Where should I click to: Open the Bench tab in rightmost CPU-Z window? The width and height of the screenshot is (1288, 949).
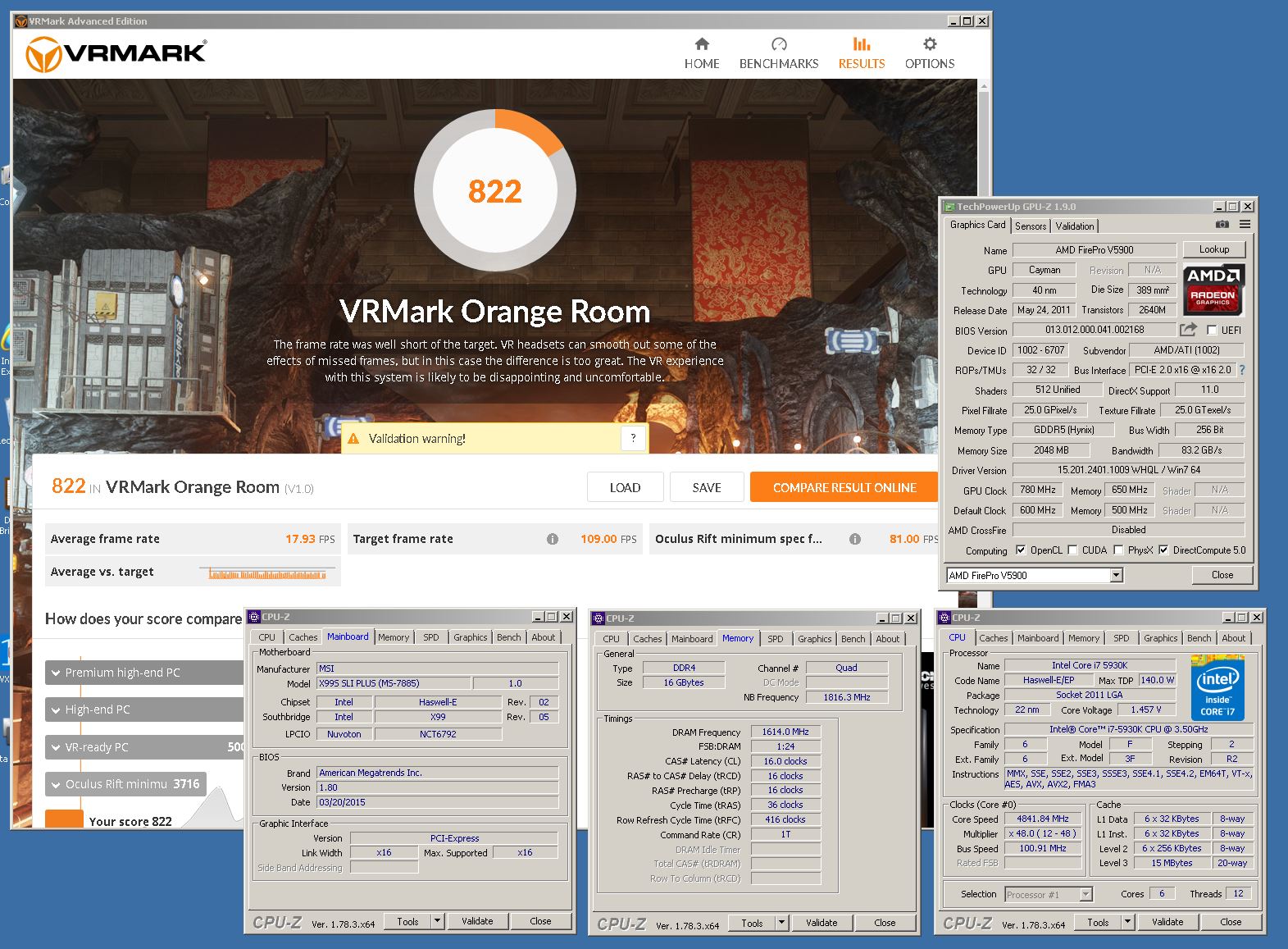1199,638
